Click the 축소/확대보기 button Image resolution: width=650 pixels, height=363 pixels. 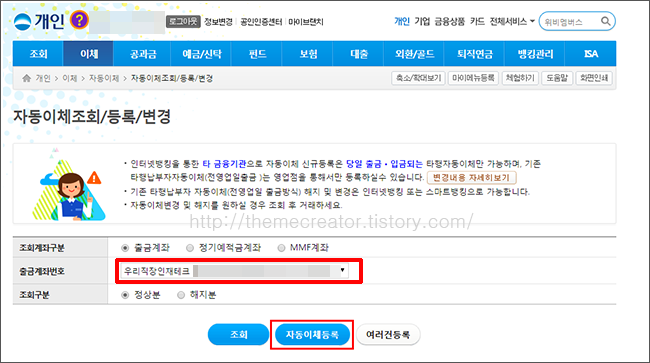pos(418,78)
